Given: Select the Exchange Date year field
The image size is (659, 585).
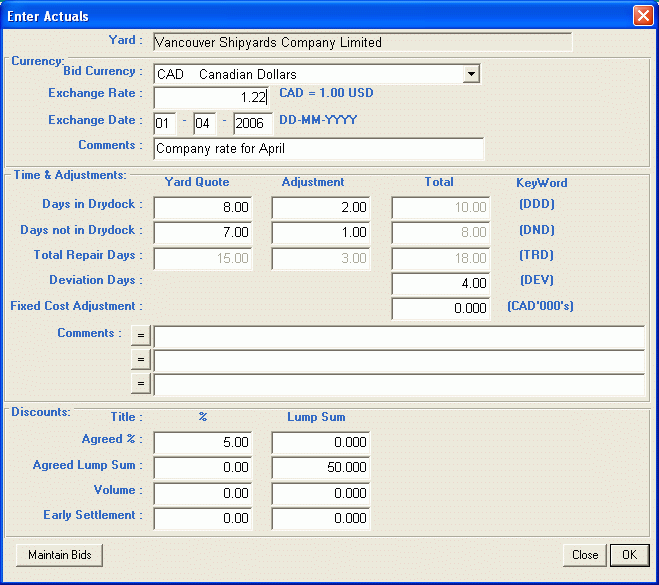Looking at the screenshot, I should point(253,123).
